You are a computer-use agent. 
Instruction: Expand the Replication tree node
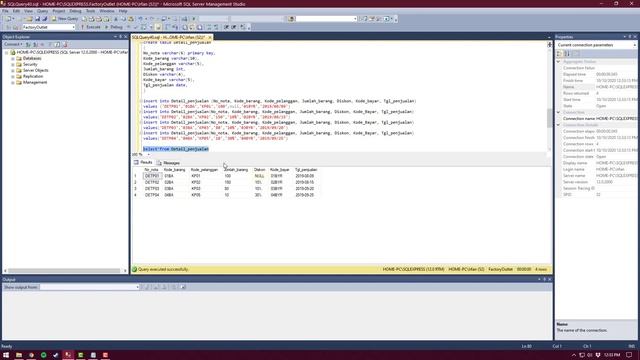click(x=13, y=76)
